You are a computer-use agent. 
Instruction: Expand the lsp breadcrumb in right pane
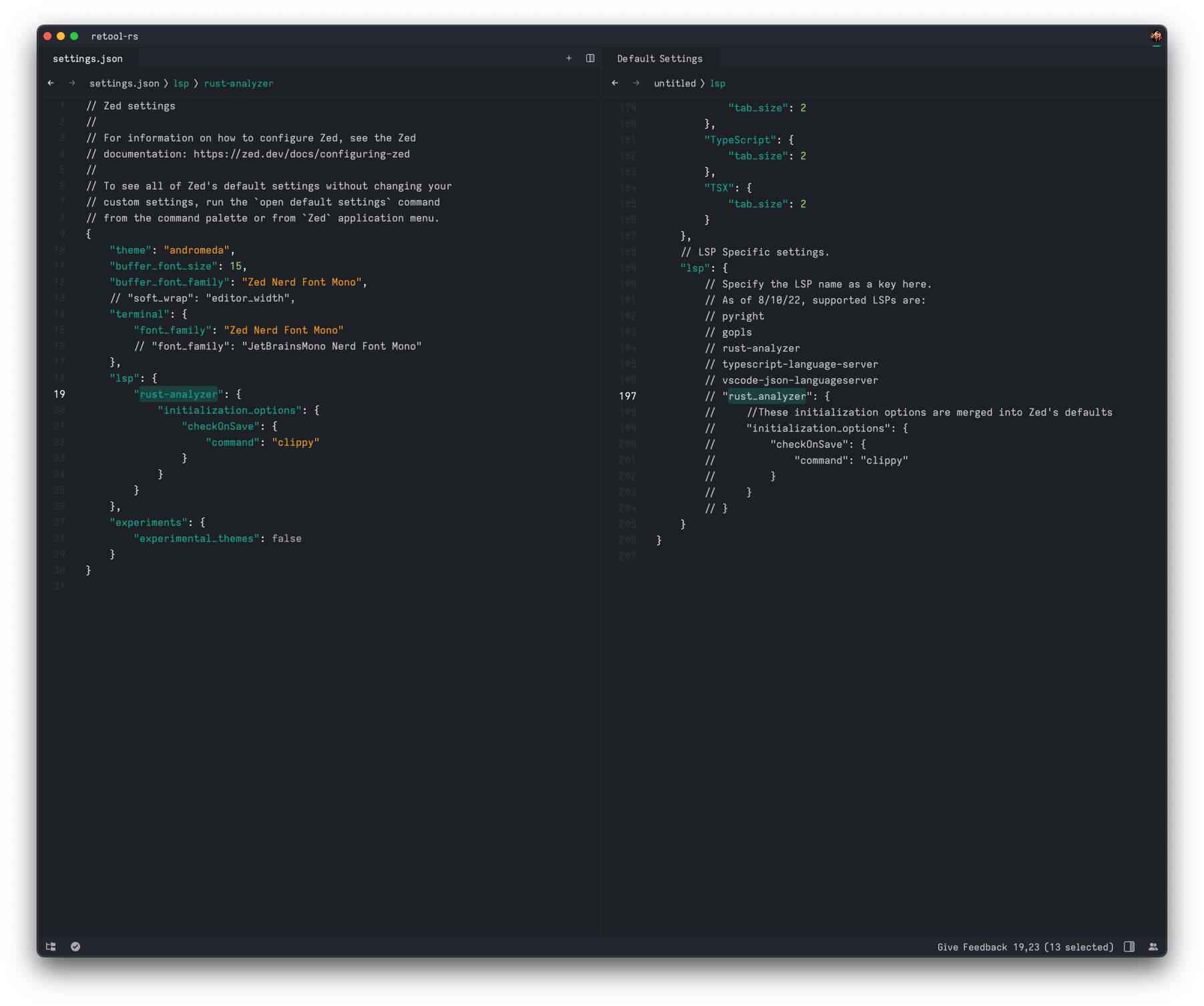[x=719, y=83]
